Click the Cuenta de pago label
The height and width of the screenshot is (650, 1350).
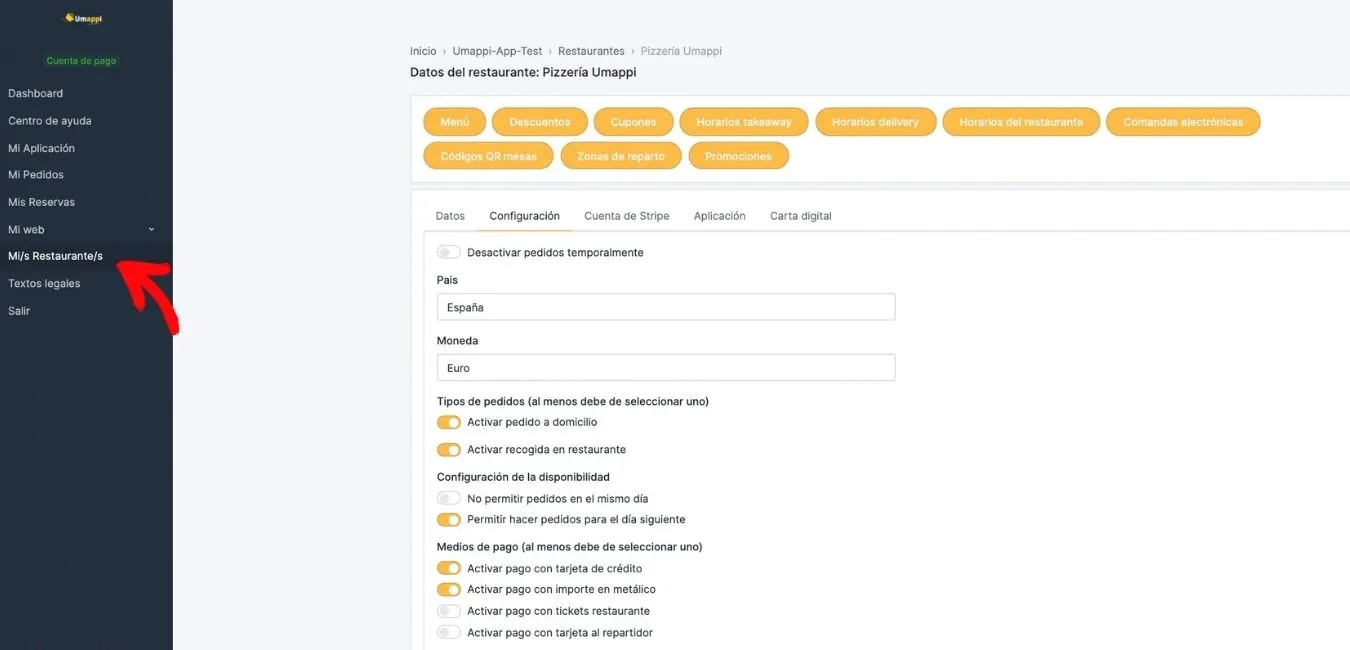81,61
